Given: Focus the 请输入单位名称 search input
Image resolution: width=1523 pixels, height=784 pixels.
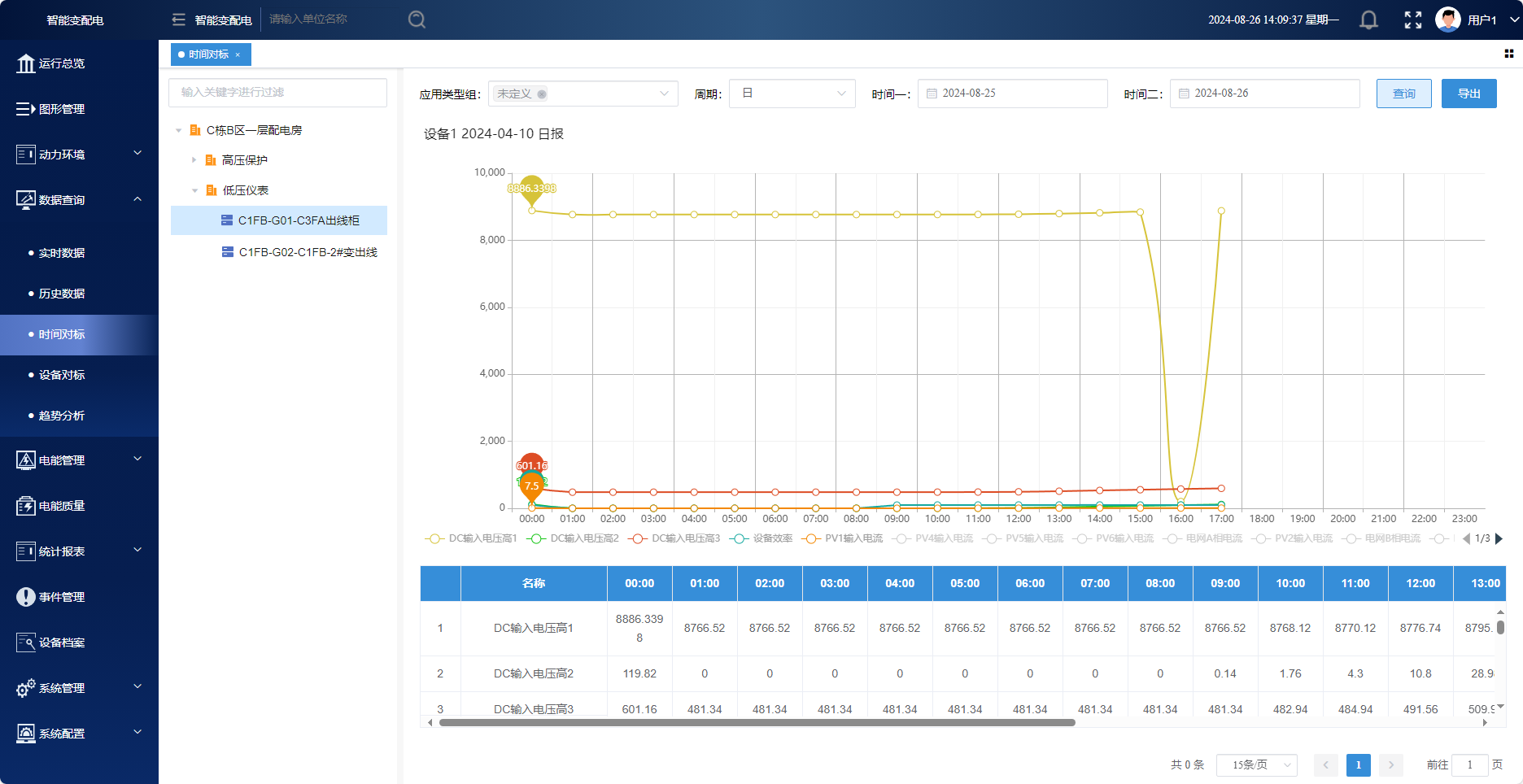Looking at the screenshot, I should click(x=334, y=20).
